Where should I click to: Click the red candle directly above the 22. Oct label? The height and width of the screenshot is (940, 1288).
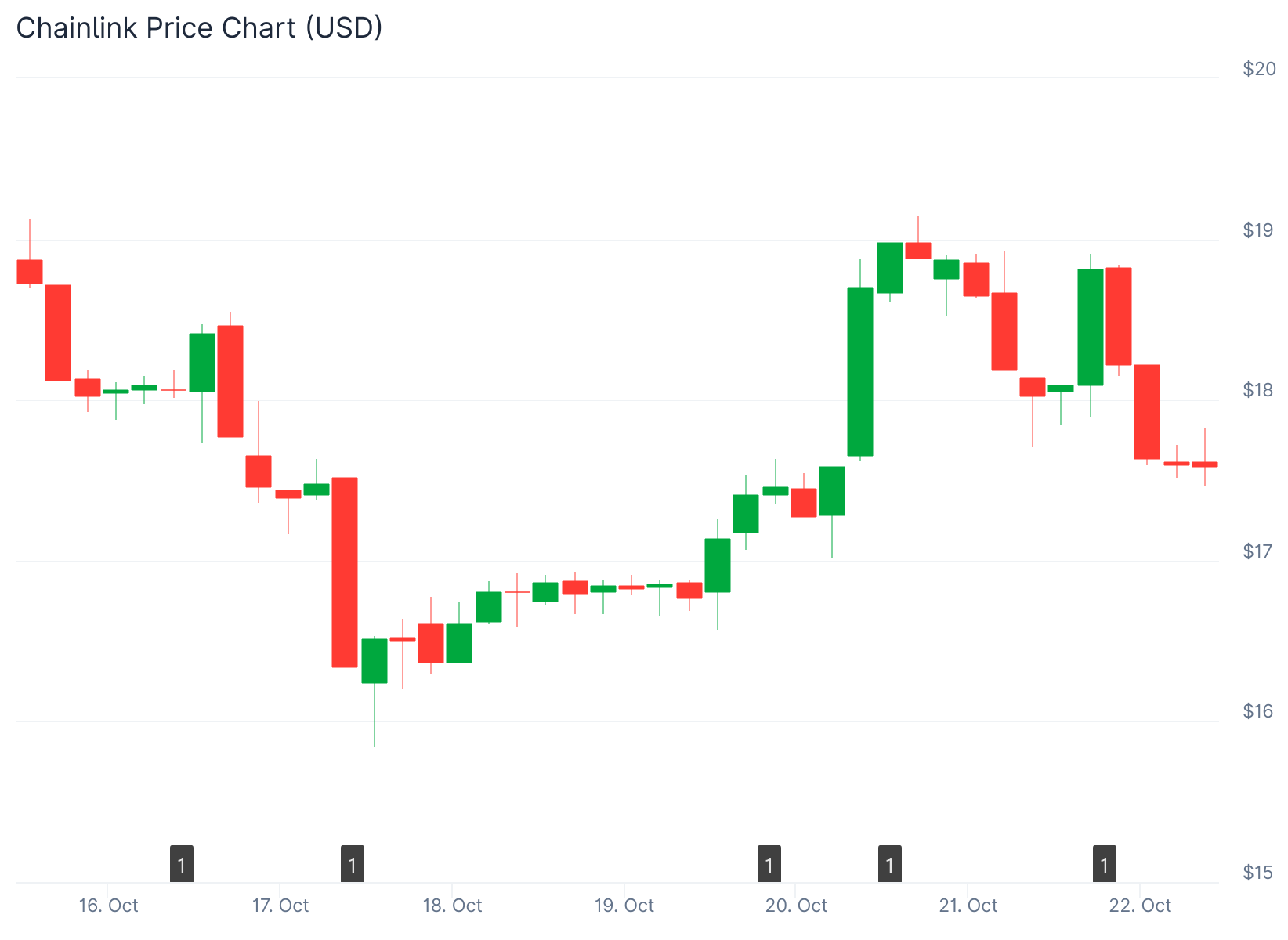1147,411
